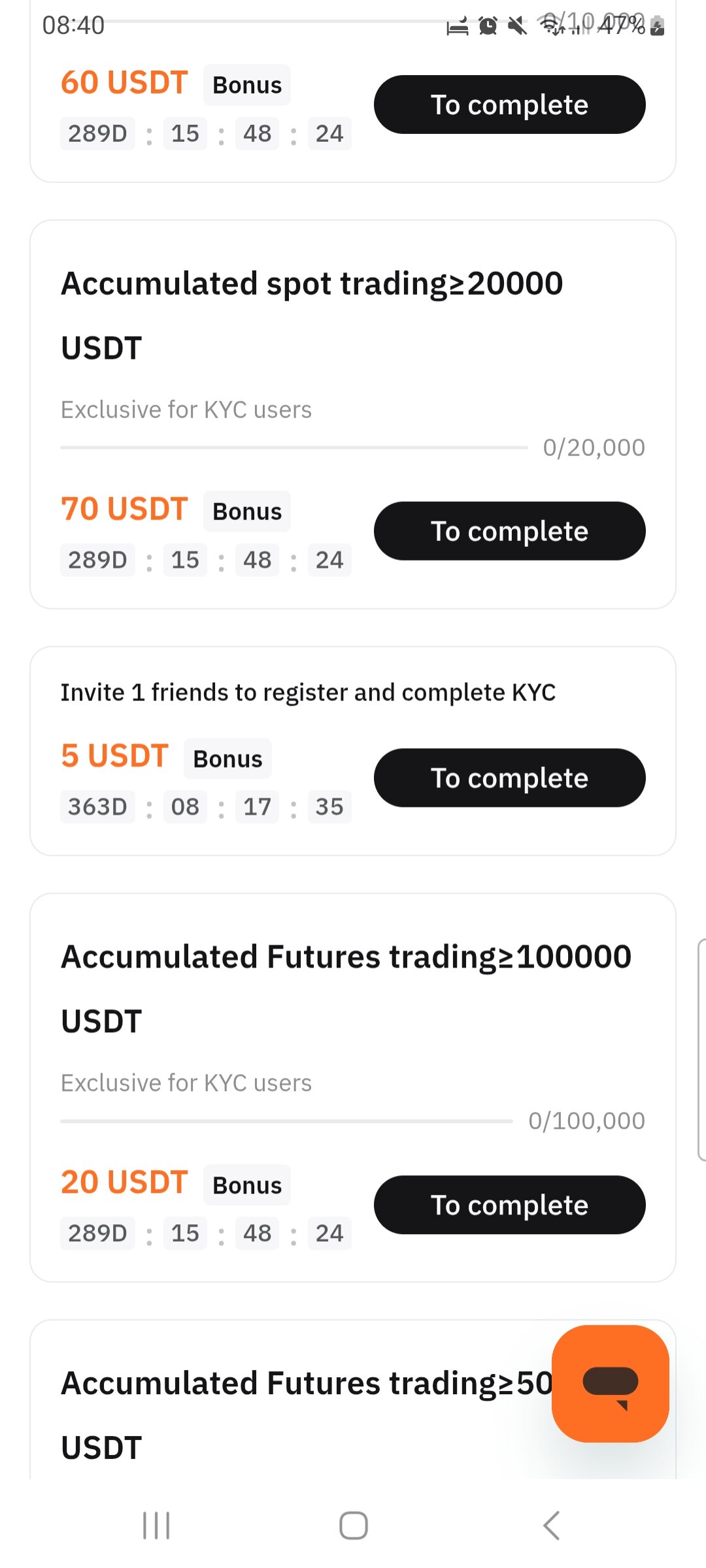706x1568 pixels.
Task: Tap To complete for invite friends task
Action: pyautogui.click(x=509, y=777)
